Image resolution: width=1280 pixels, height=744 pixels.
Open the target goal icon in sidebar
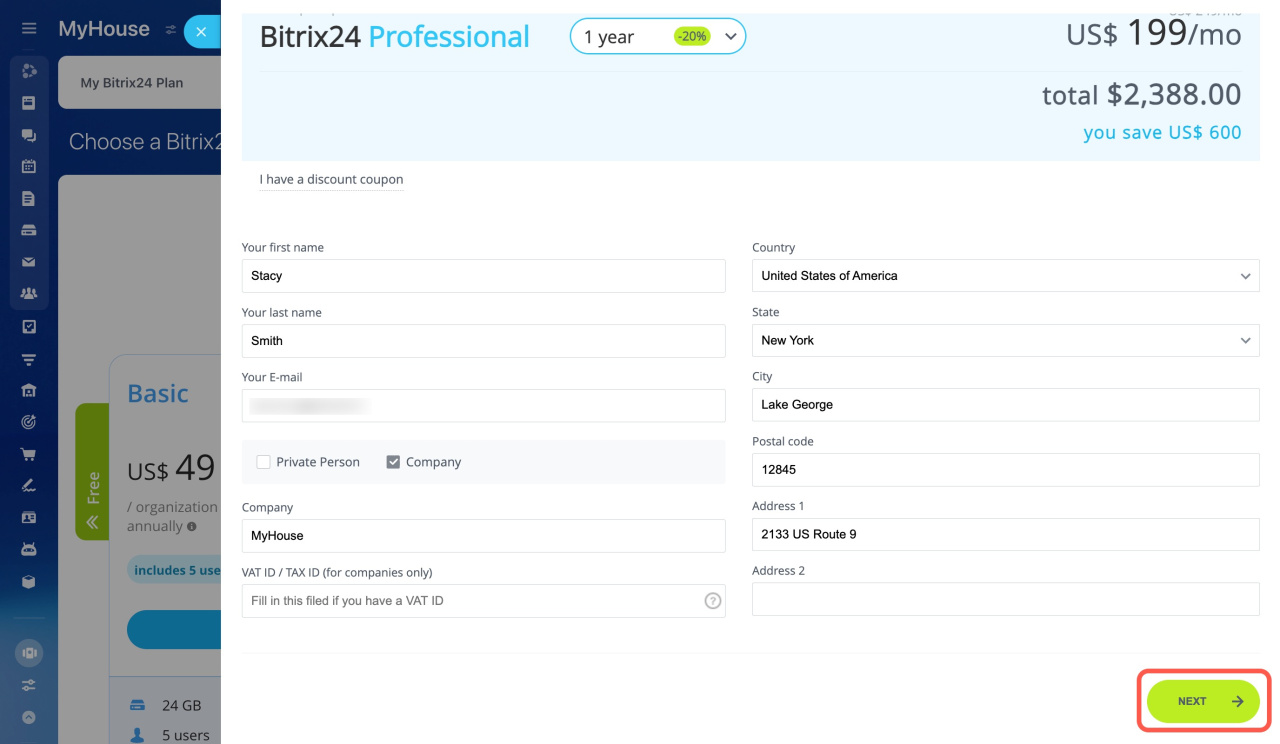(x=29, y=422)
